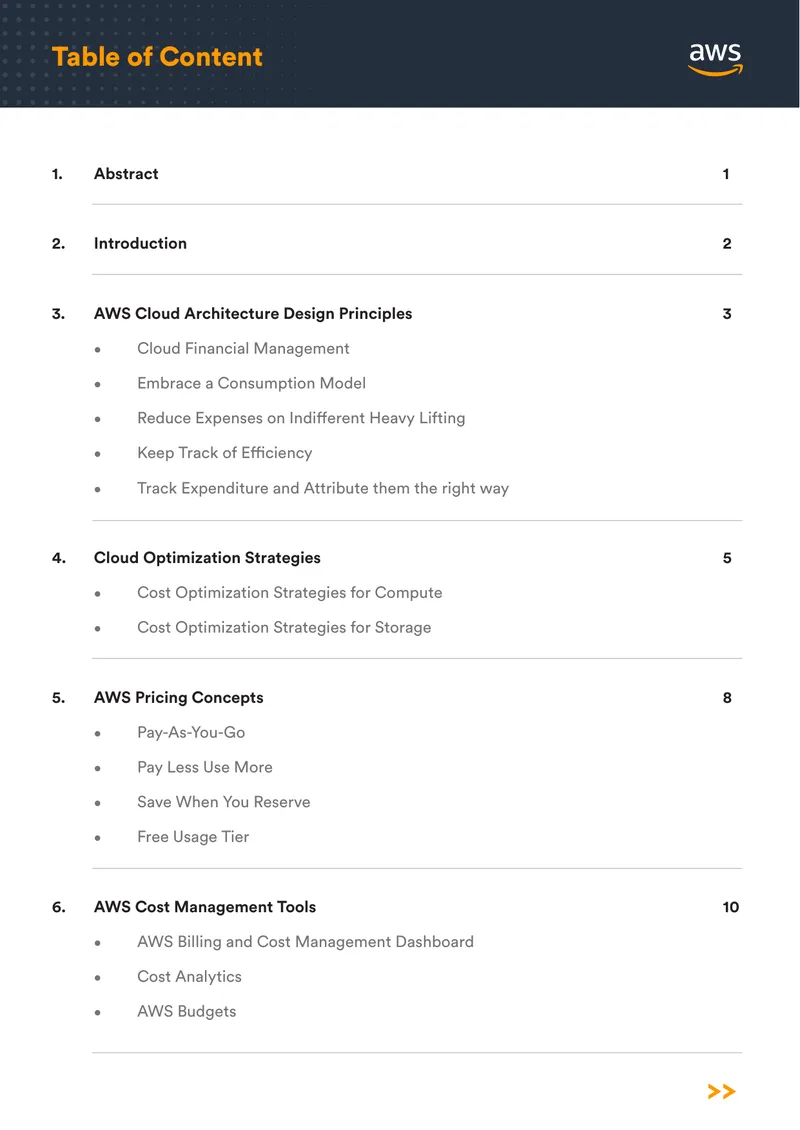Select Embrace a Consumption Model entry

[252, 383]
